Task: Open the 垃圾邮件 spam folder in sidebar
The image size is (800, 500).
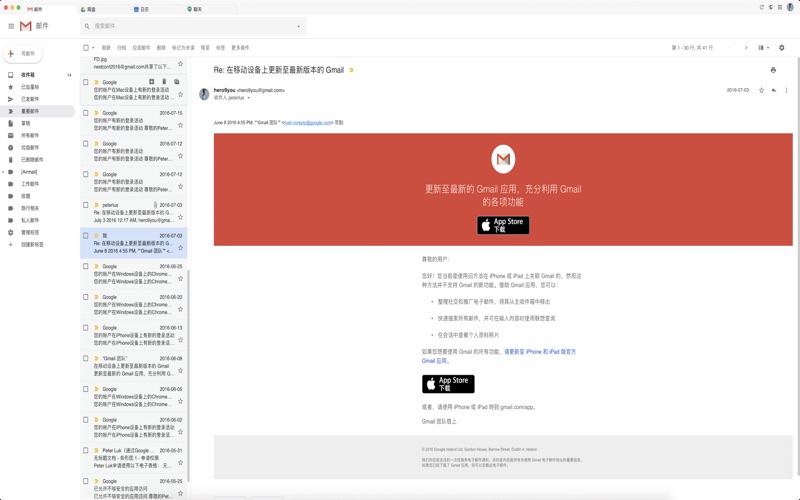Action: [x=30, y=147]
